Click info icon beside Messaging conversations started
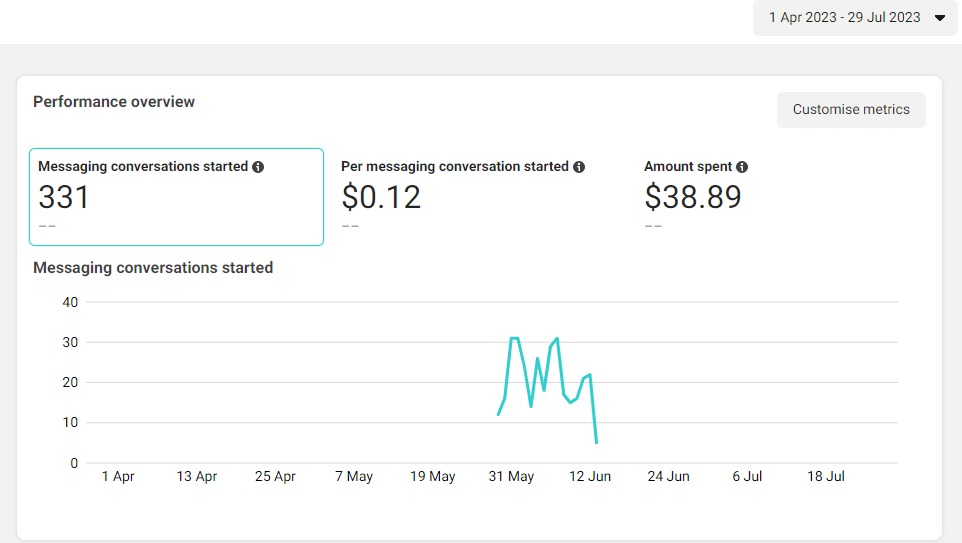Viewport: 962px width, 543px height. (258, 167)
